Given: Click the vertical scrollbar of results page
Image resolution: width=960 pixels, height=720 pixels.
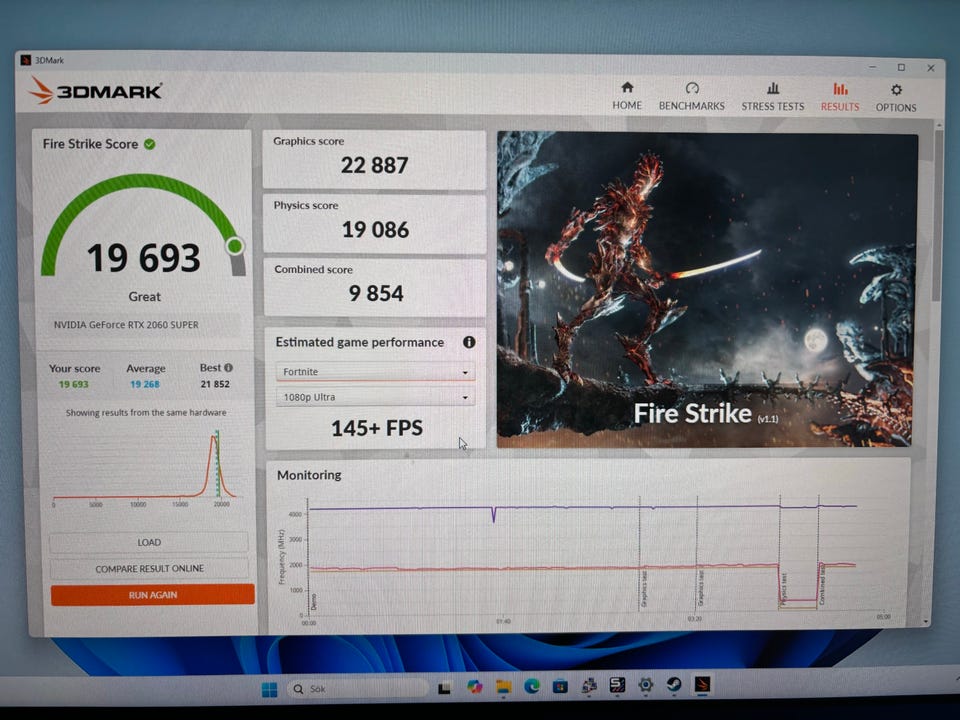Looking at the screenshot, I should coord(938,214).
